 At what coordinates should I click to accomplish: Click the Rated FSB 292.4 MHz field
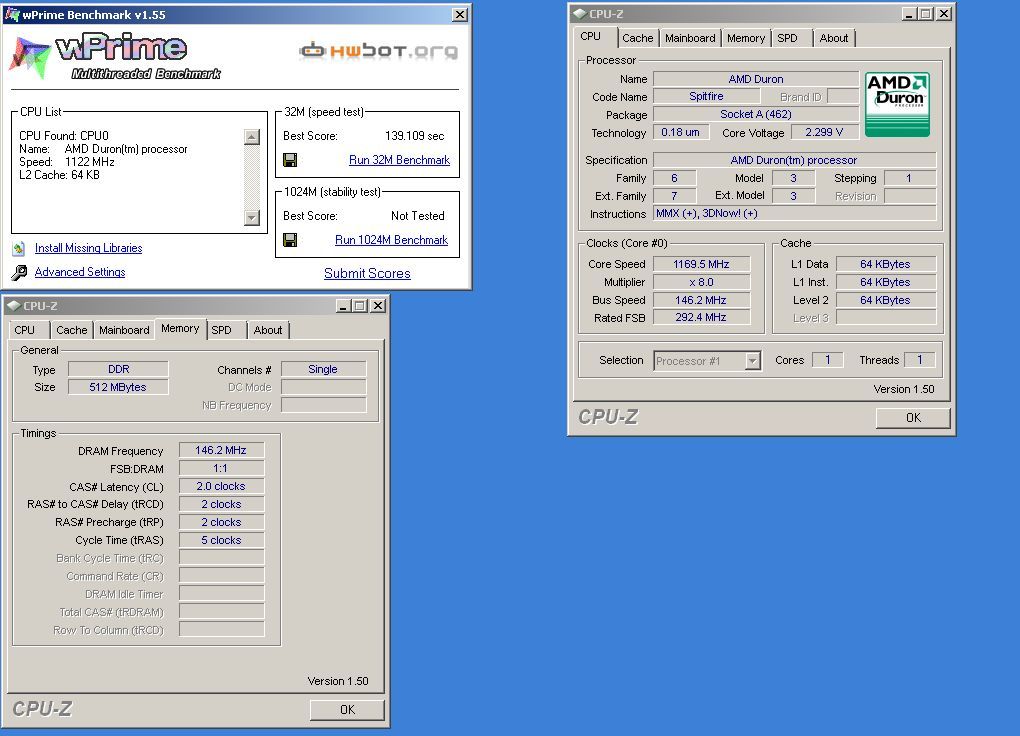[x=701, y=318]
